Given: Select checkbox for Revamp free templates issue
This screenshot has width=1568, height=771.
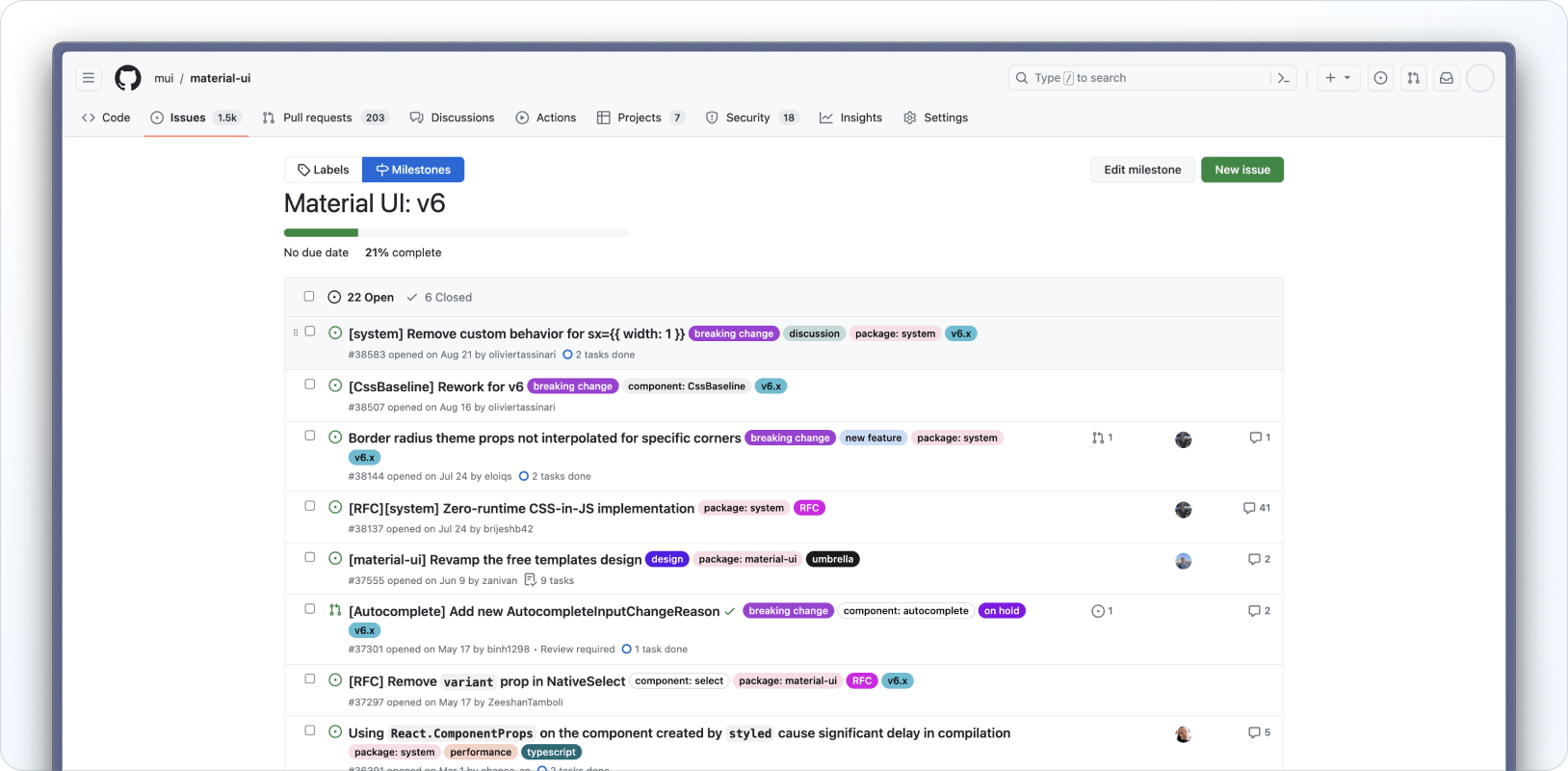Looking at the screenshot, I should tap(310, 557).
